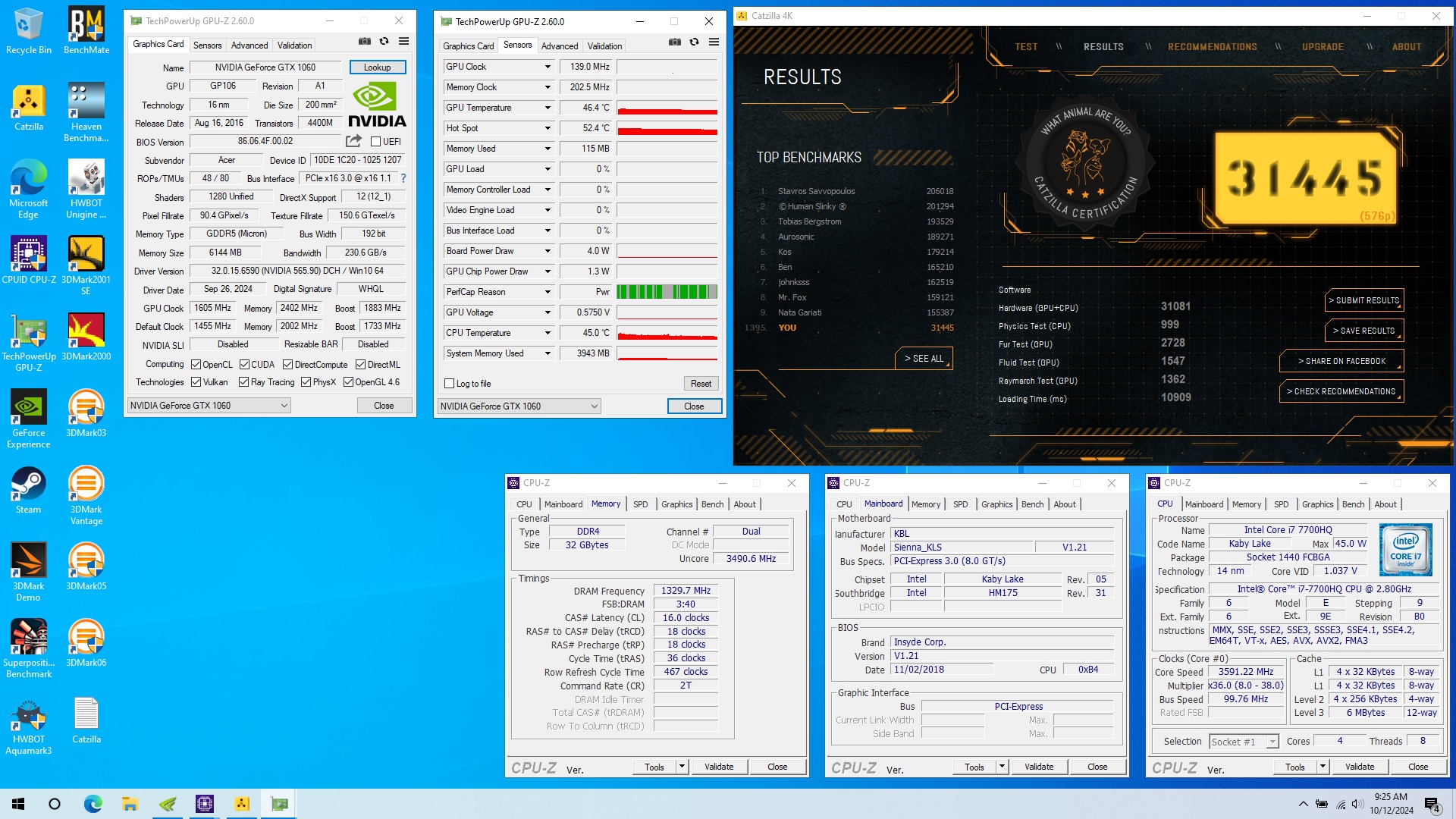Expand the Board Power Draw sensor dropdown
The width and height of the screenshot is (1456, 819).
[x=548, y=251]
